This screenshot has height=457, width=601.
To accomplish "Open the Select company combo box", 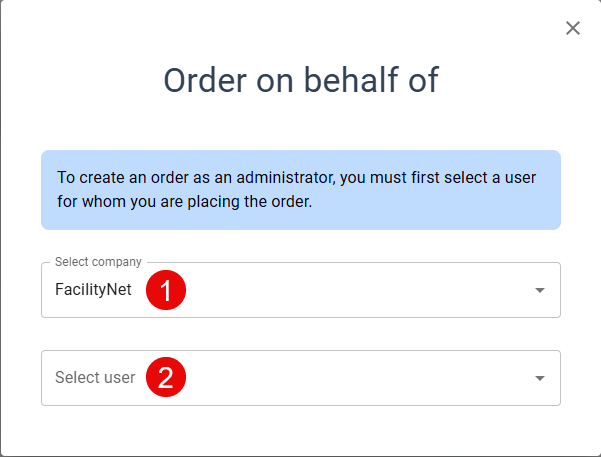I will (301, 290).
